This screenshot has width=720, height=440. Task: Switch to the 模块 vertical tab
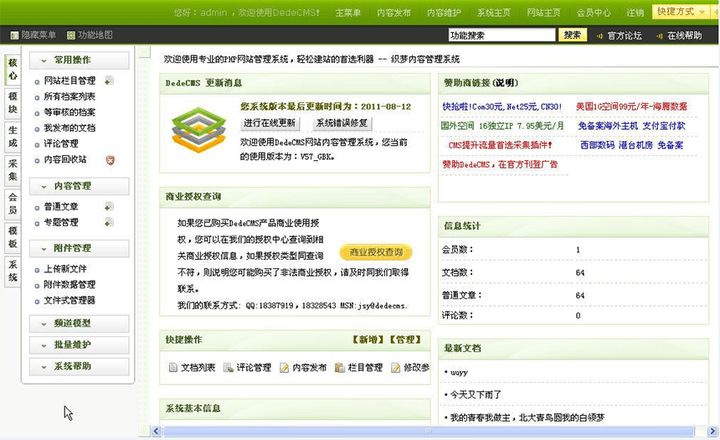coord(12,102)
